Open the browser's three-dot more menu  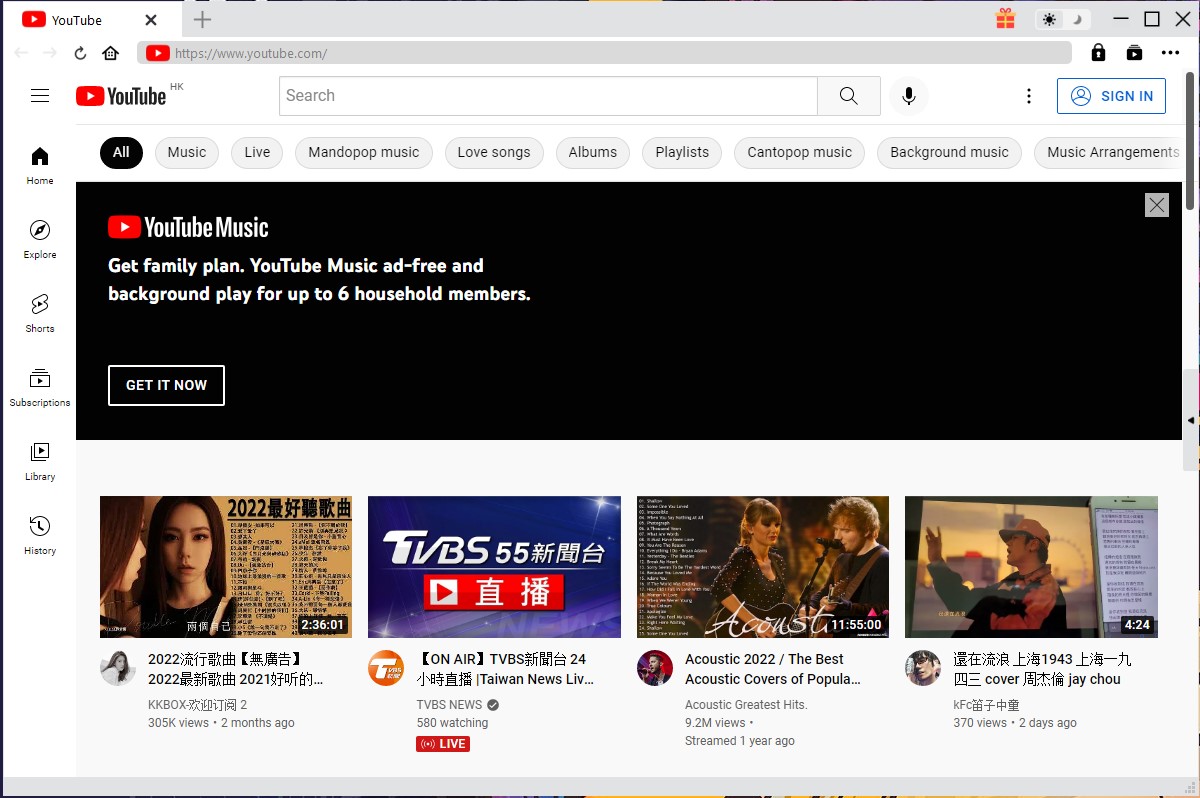click(x=1170, y=53)
